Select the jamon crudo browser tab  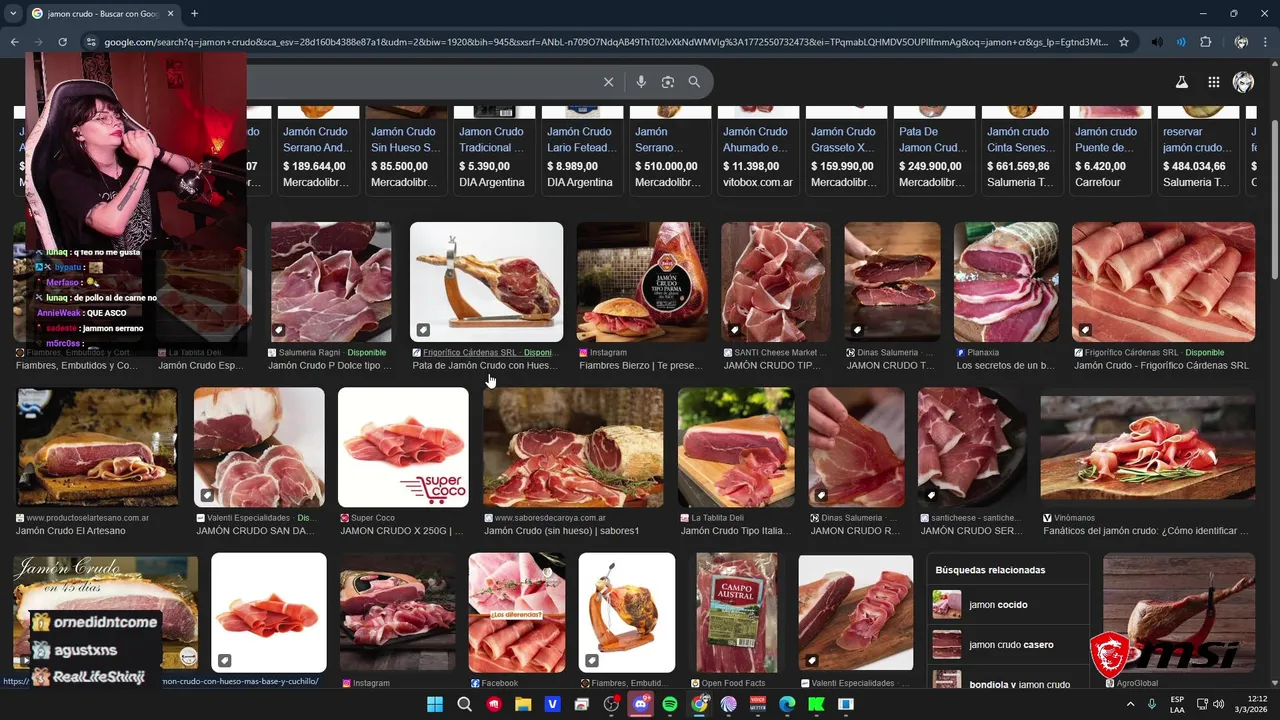coord(101,13)
